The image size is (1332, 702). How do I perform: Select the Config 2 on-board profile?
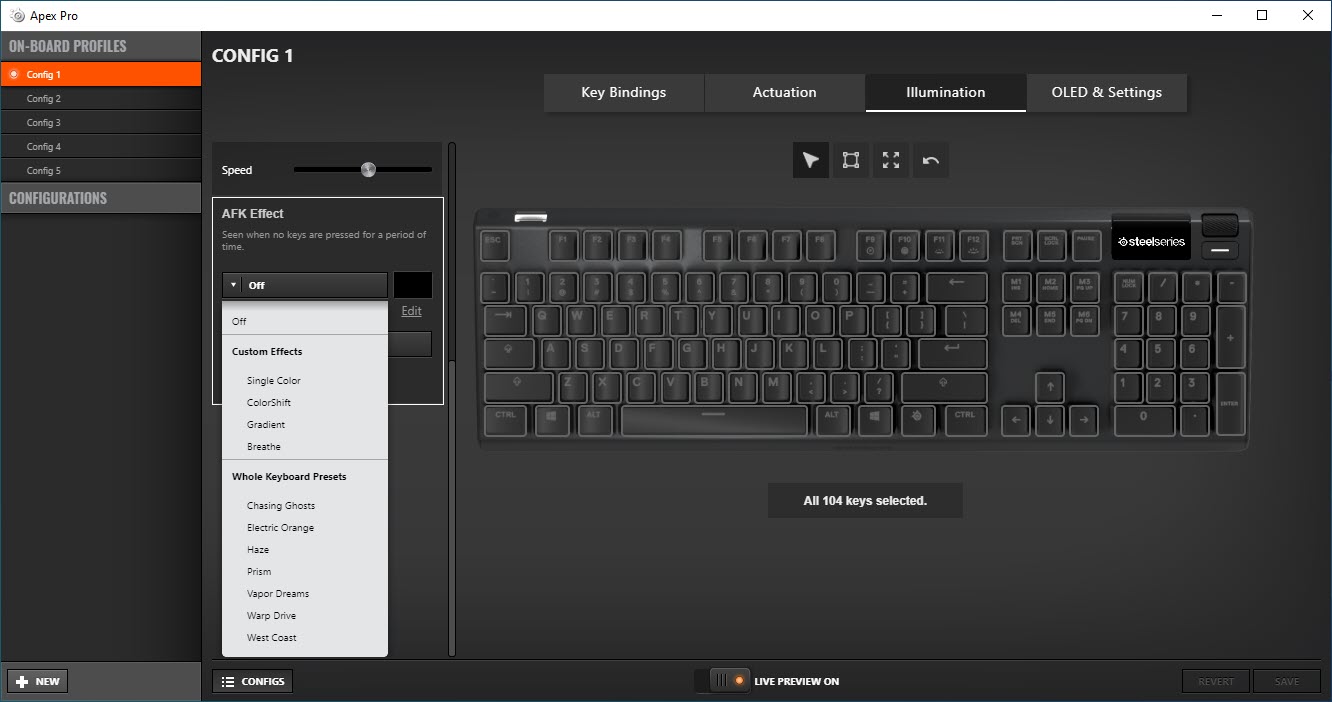(101, 98)
